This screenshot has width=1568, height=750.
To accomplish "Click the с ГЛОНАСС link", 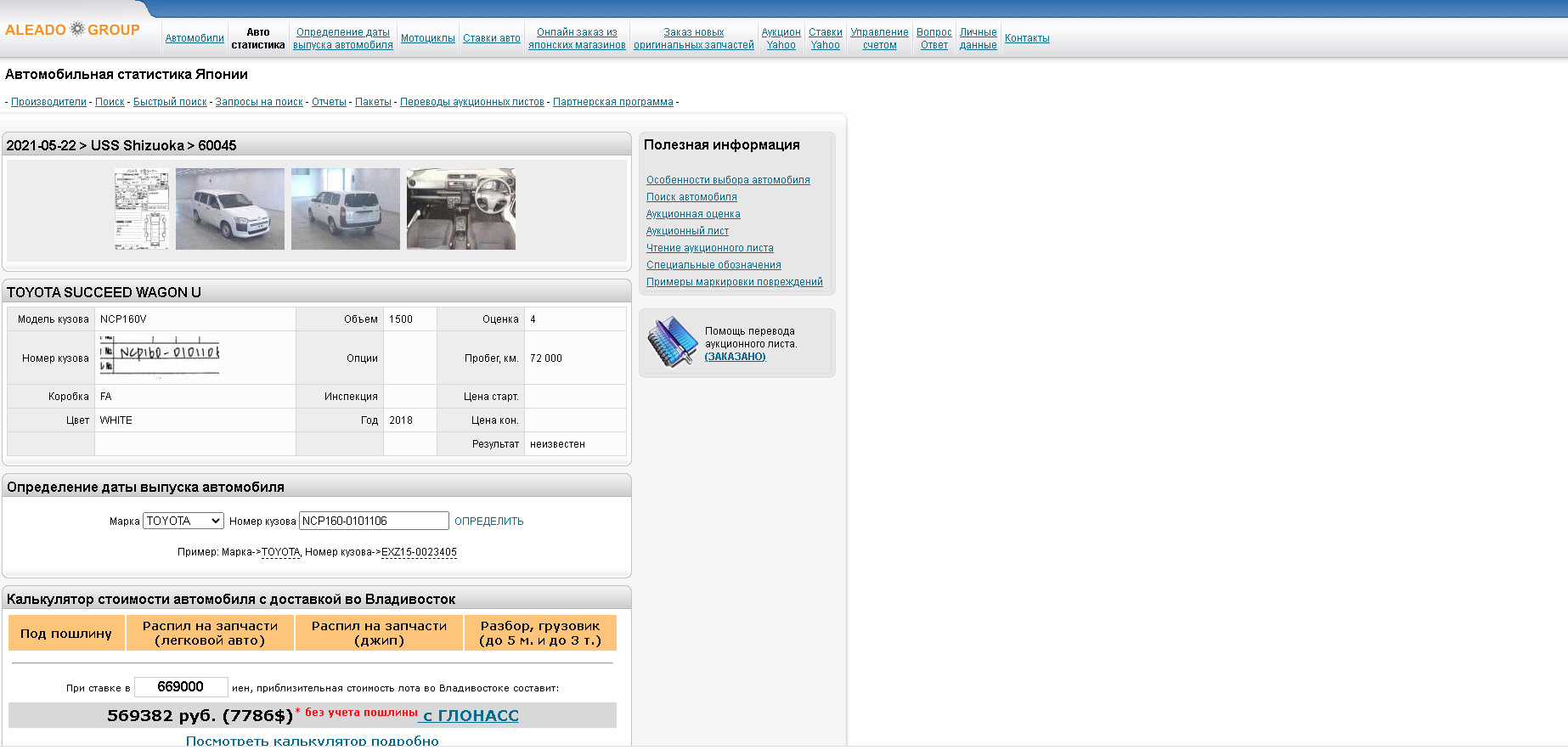I will coord(470,716).
